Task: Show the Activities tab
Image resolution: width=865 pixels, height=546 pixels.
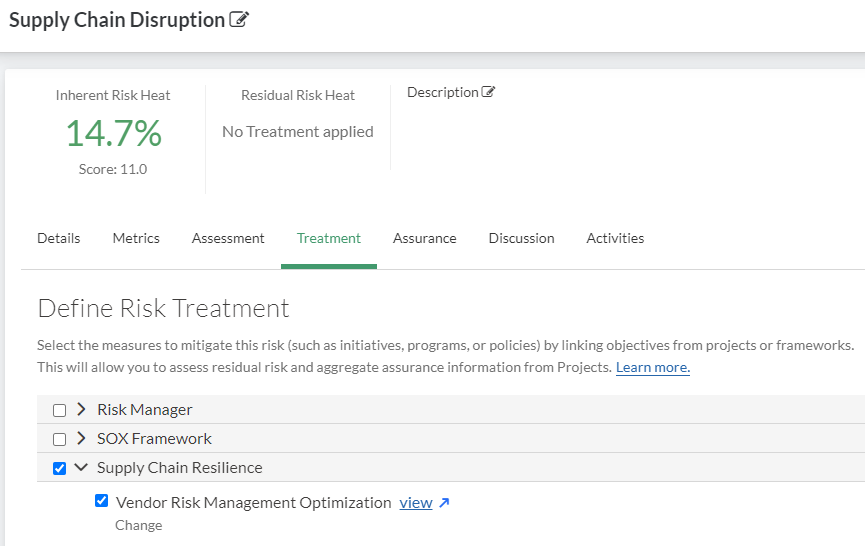Action: click(615, 238)
